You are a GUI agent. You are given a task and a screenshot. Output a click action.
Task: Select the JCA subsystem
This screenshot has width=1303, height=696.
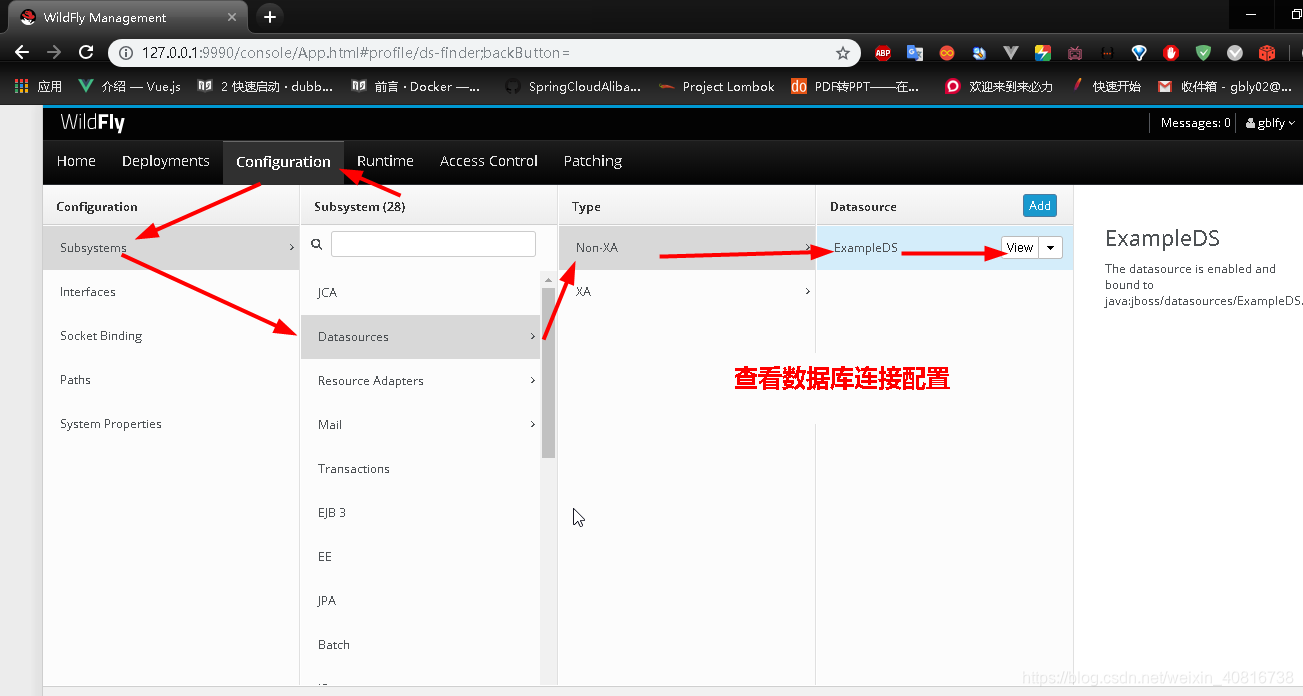420,293
